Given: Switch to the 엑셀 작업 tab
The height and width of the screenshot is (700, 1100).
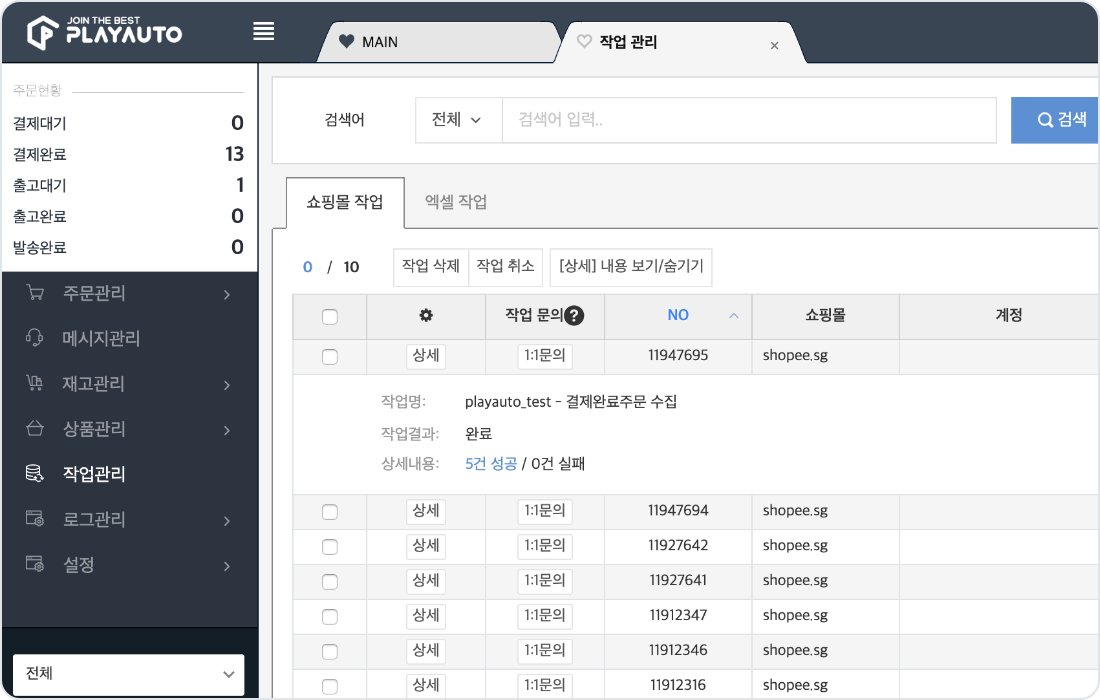Looking at the screenshot, I should click(x=456, y=203).
